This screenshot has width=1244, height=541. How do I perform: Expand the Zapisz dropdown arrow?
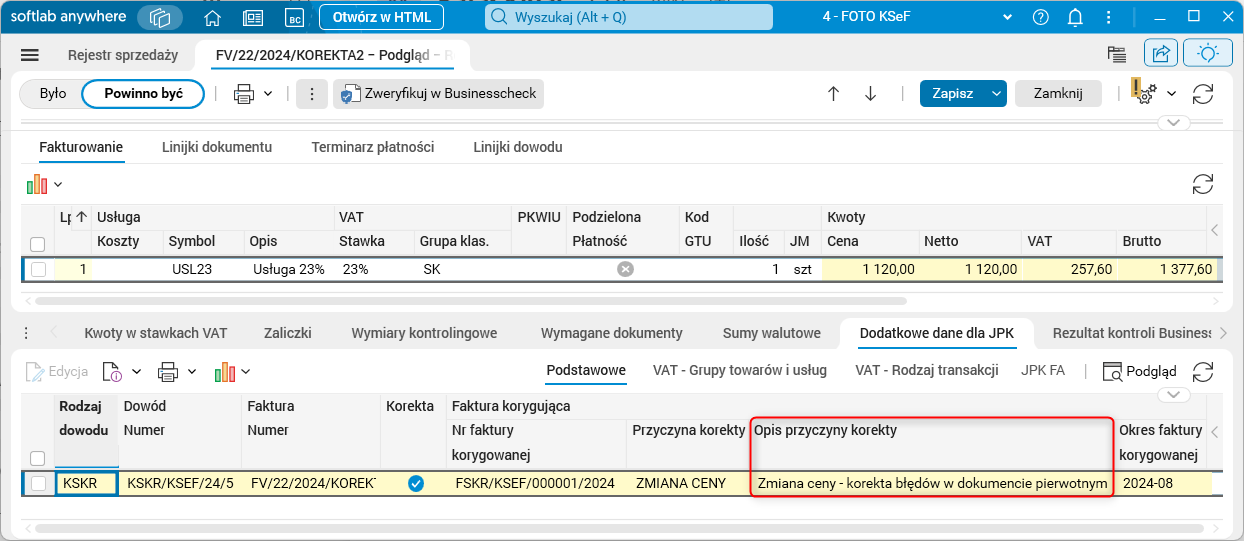tap(996, 94)
